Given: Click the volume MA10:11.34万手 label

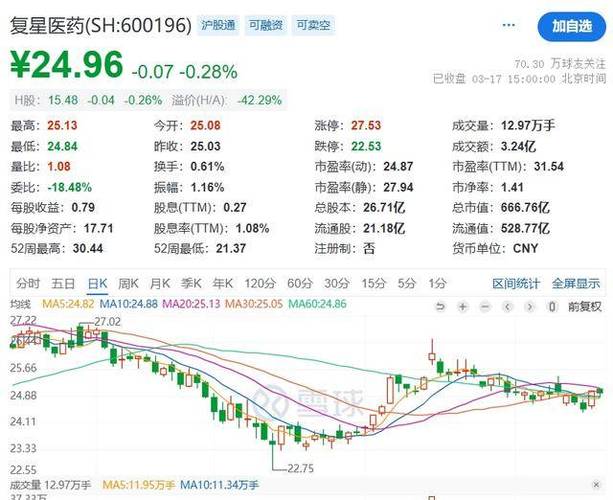Looking at the screenshot, I should coord(219,485).
